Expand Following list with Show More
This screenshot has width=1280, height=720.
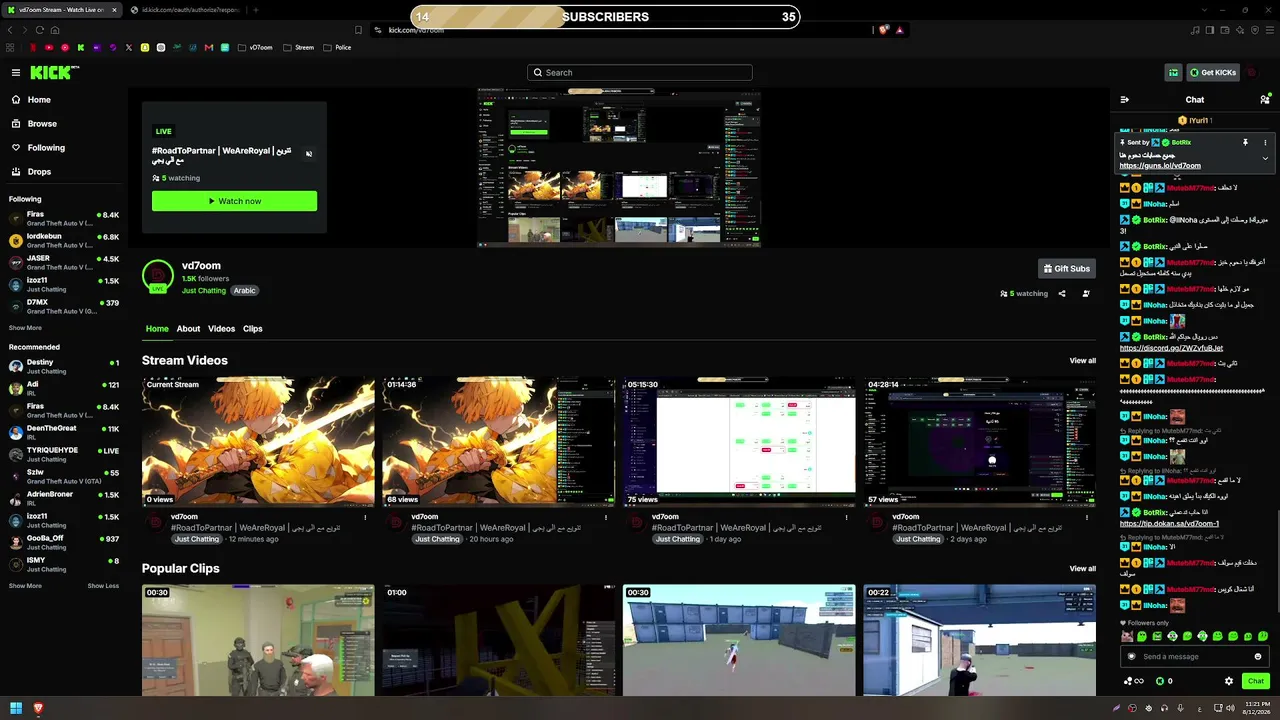25,328
